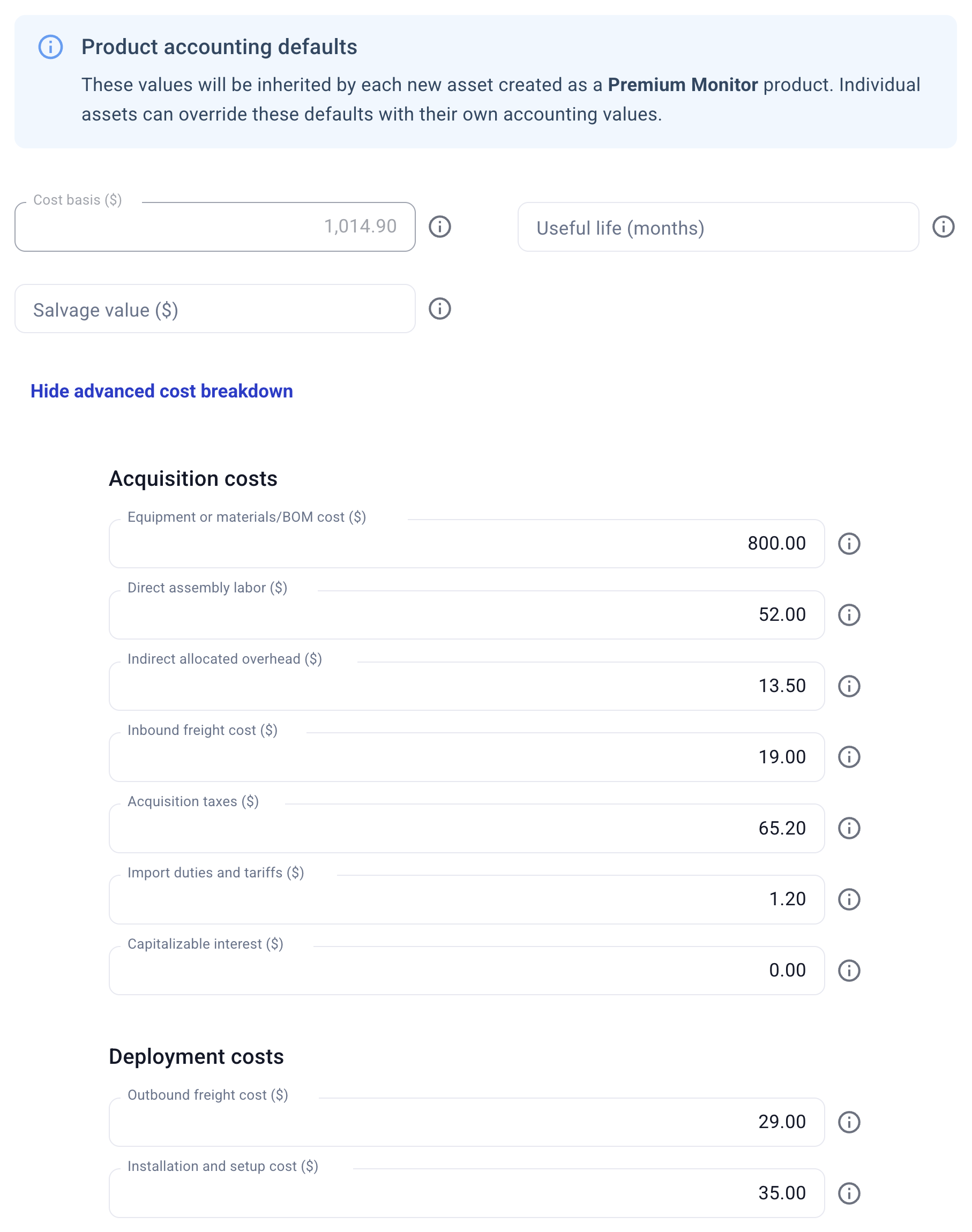The width and height of the screenshot is (972, 1232).
Task: Click info icon for Direct assembly labor
Action: pos(849,615)
